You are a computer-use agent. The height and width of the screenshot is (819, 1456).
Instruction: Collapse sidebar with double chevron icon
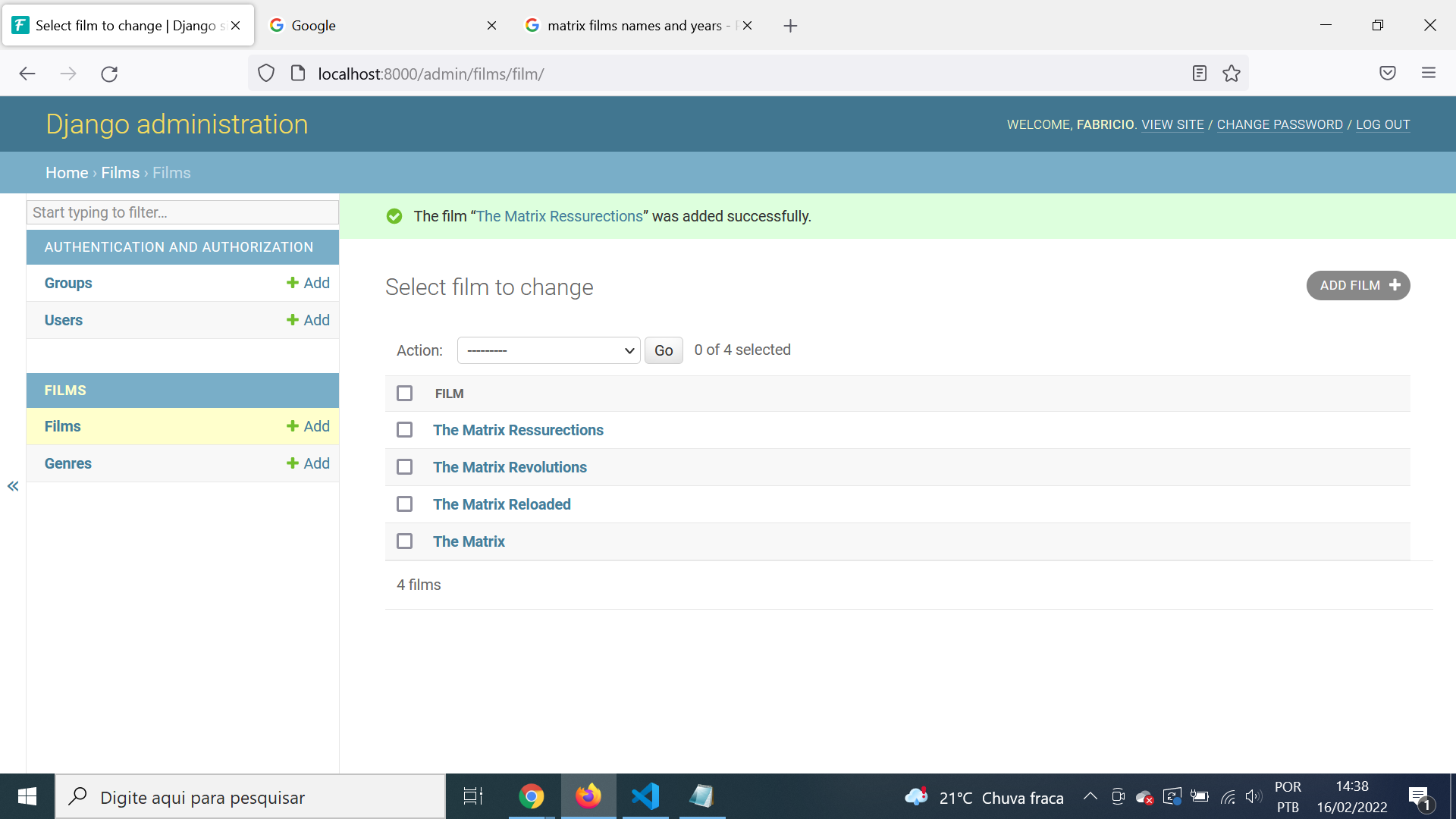point(13,486)
